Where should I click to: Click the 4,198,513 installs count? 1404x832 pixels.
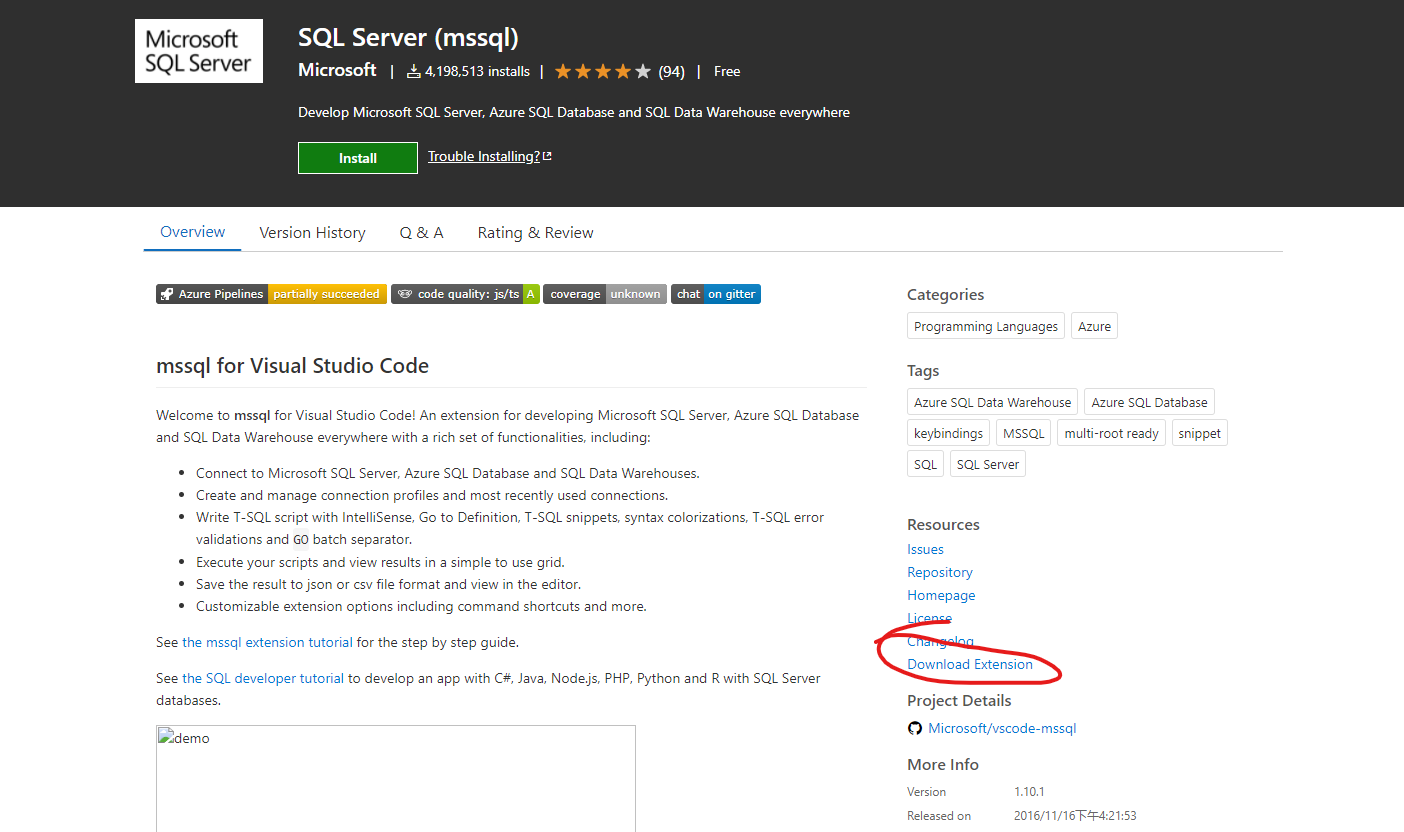[477, 71]
